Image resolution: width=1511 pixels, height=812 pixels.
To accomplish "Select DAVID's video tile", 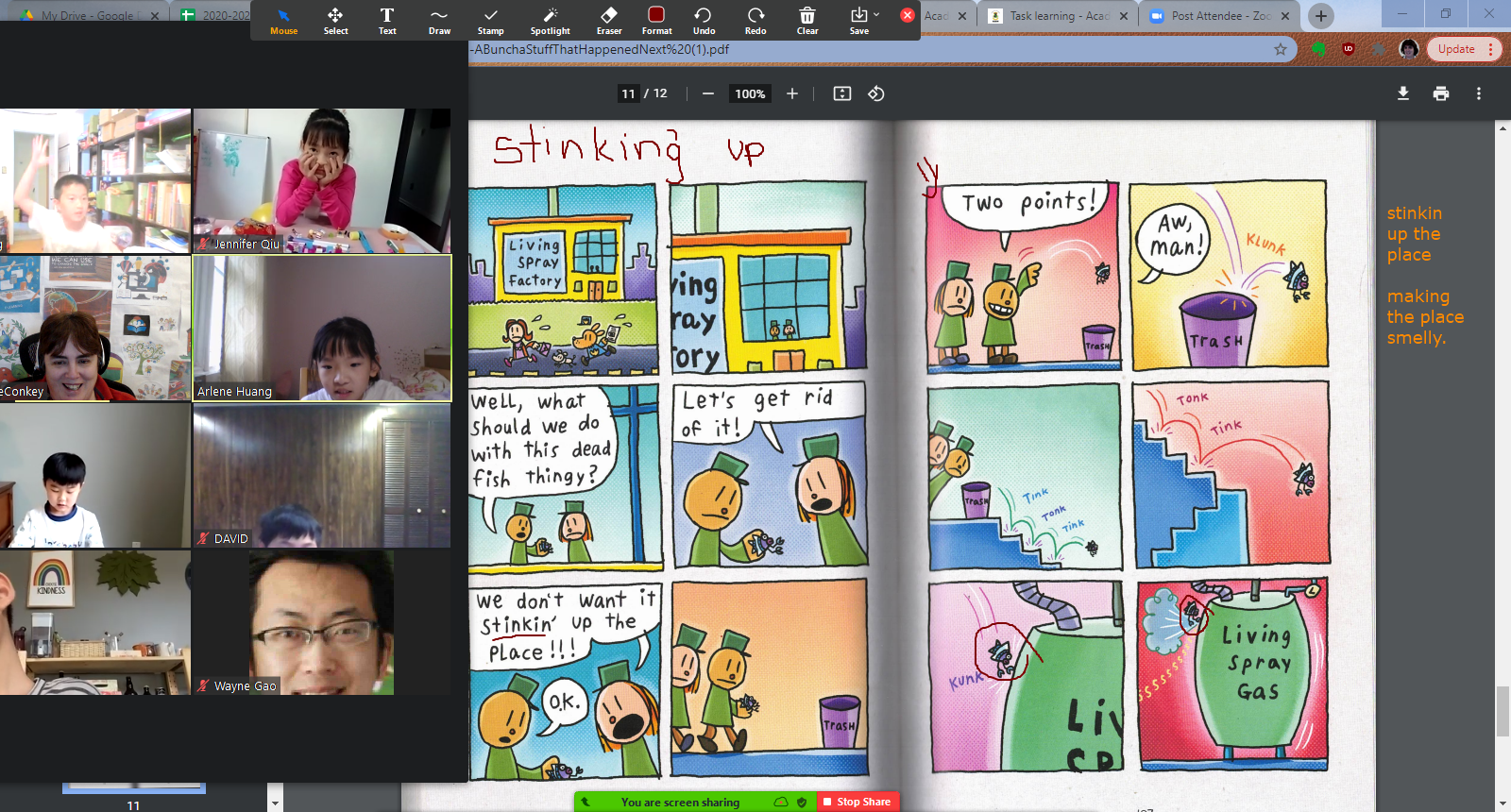I will click(321, 476).
